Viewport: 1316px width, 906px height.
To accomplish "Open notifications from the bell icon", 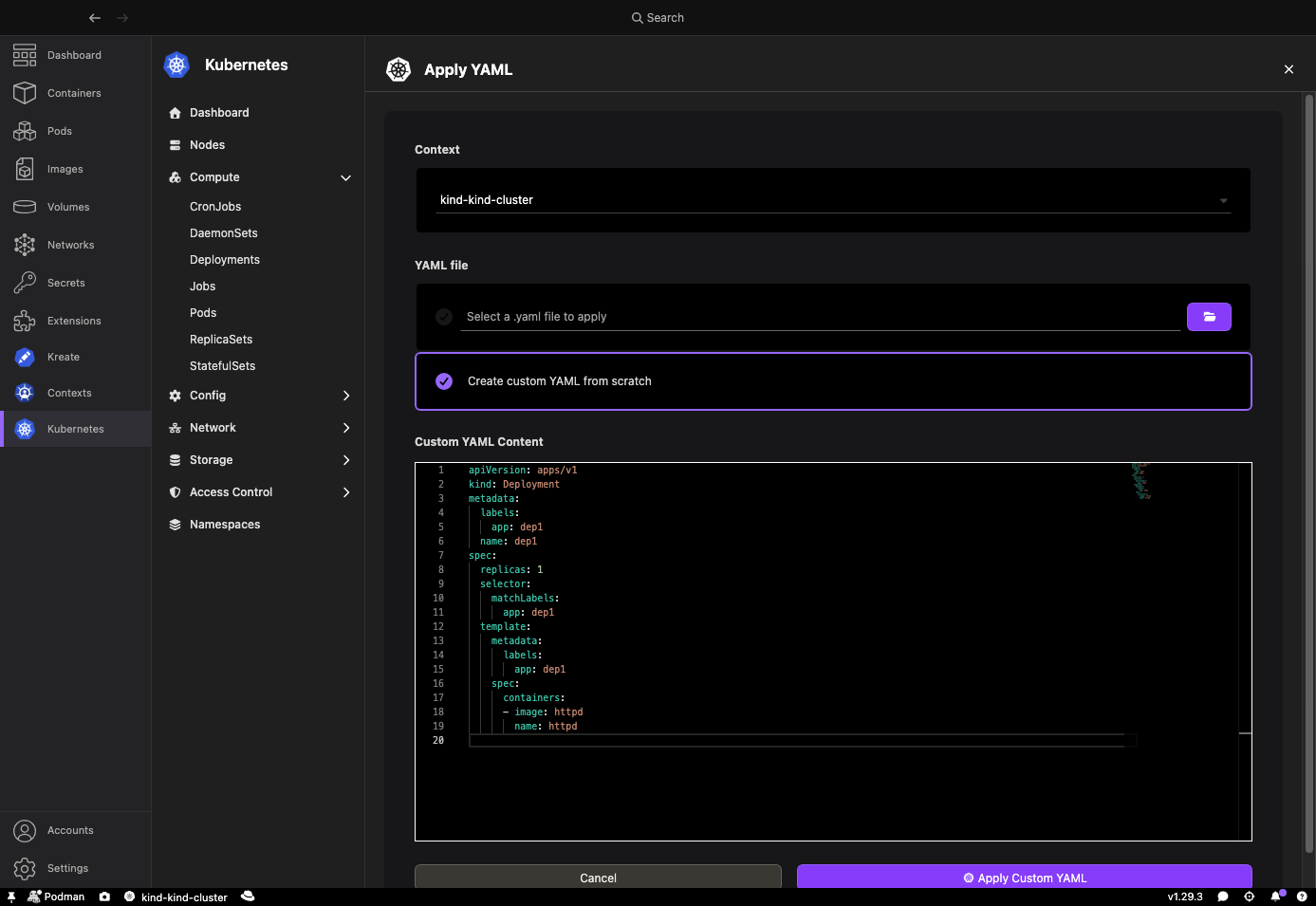I will [1276, 897].
